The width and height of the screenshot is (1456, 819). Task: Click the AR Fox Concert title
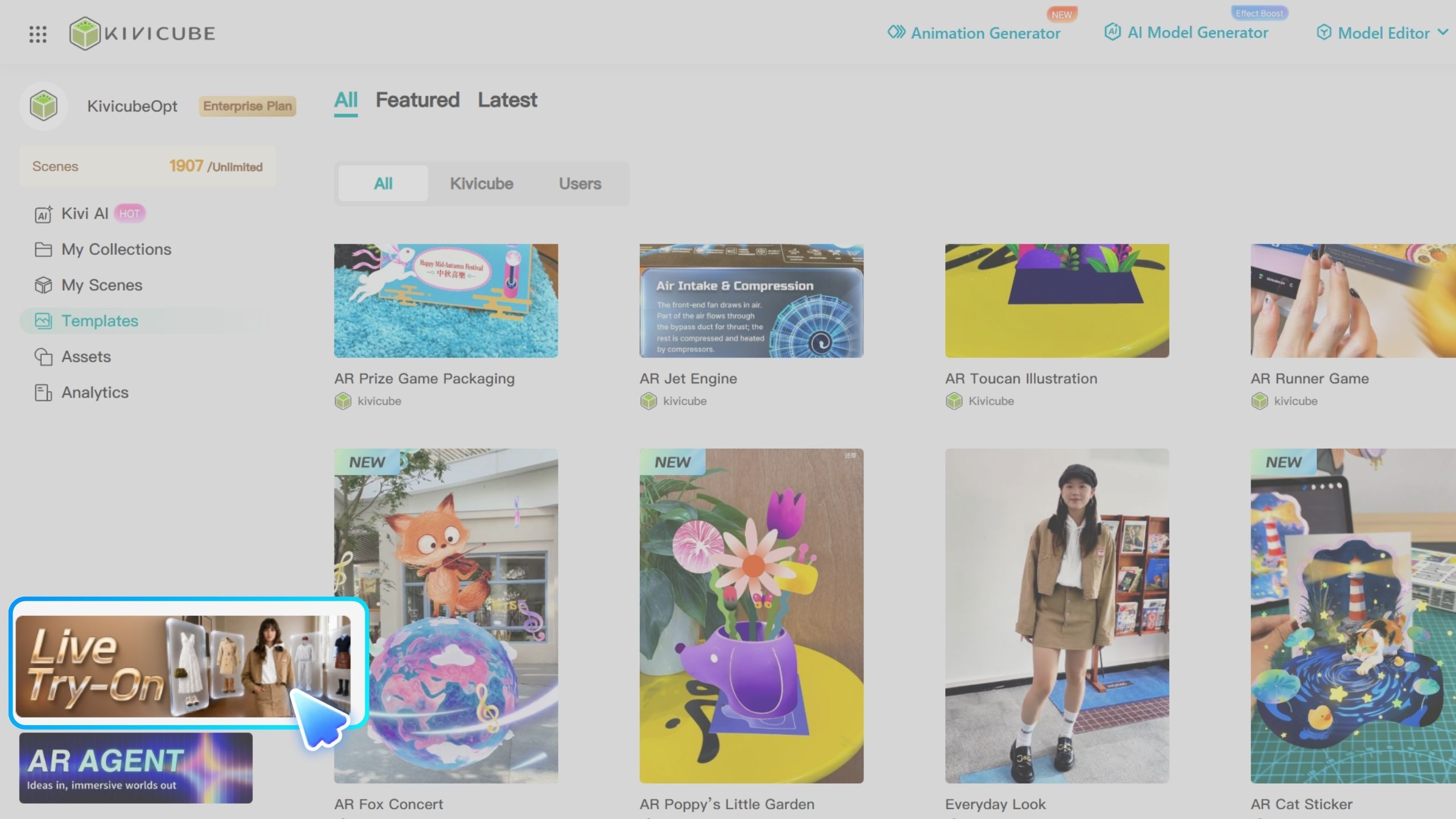(x=388, y=804)
